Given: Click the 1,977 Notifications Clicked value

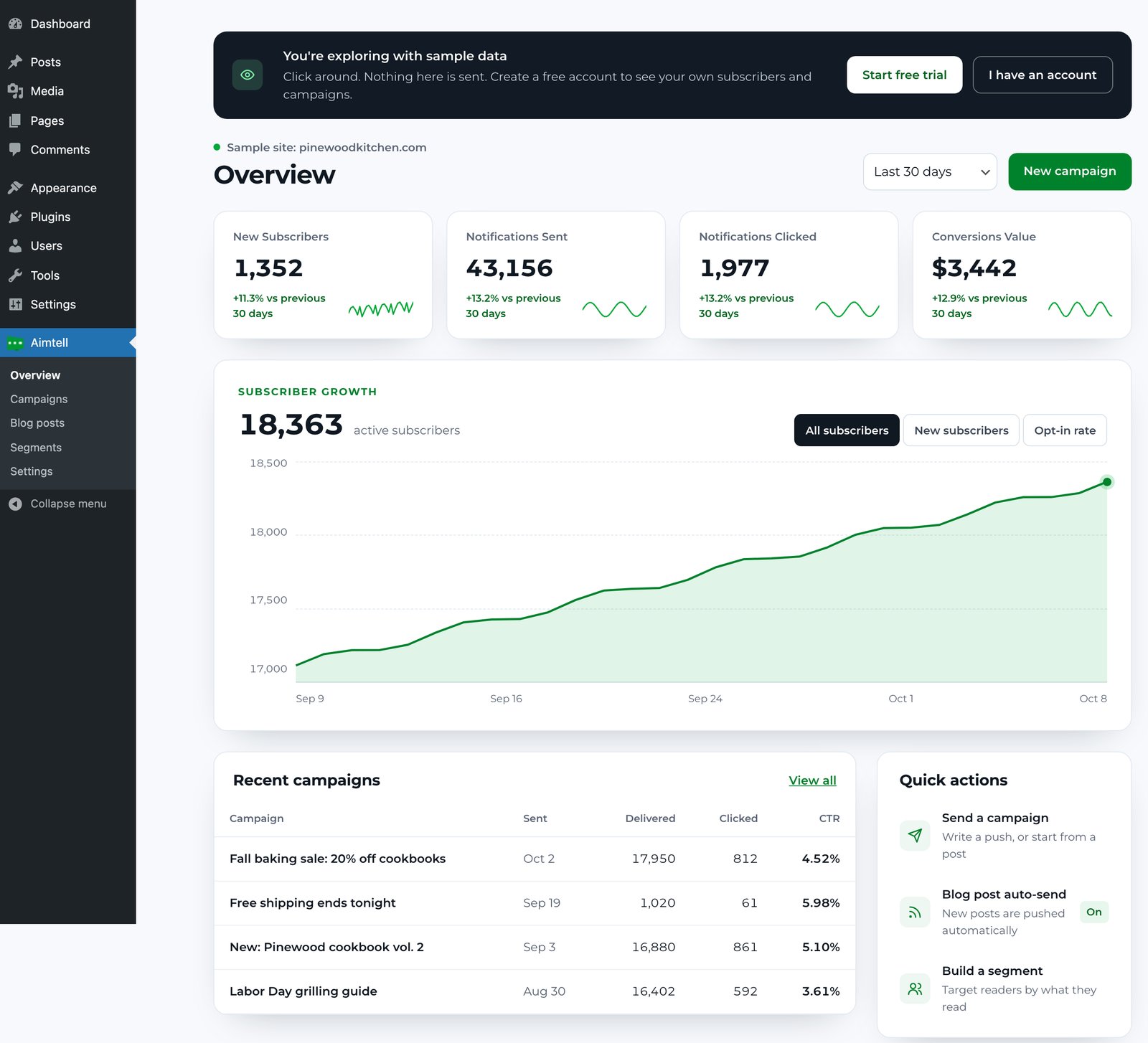Looking at the screenshot, I should coord(734,268).
